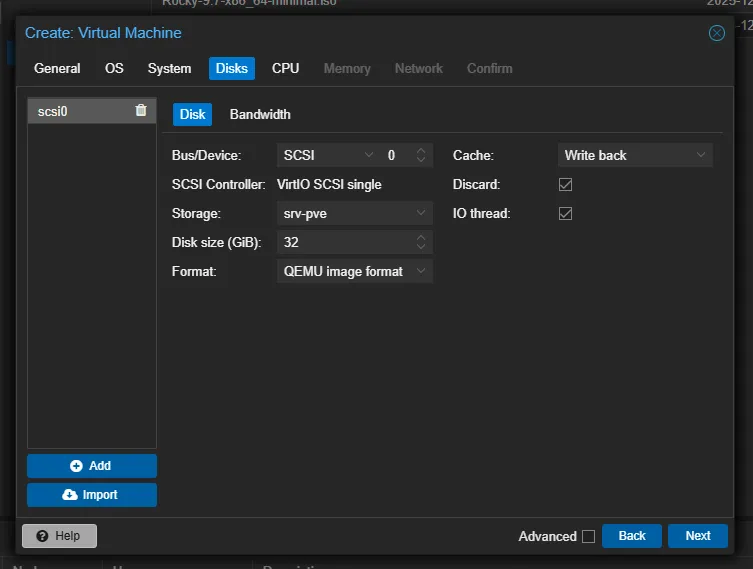This screenshot has height=569, width=753.
Task: Click the Import disk button
Action: tap(92, 495)
